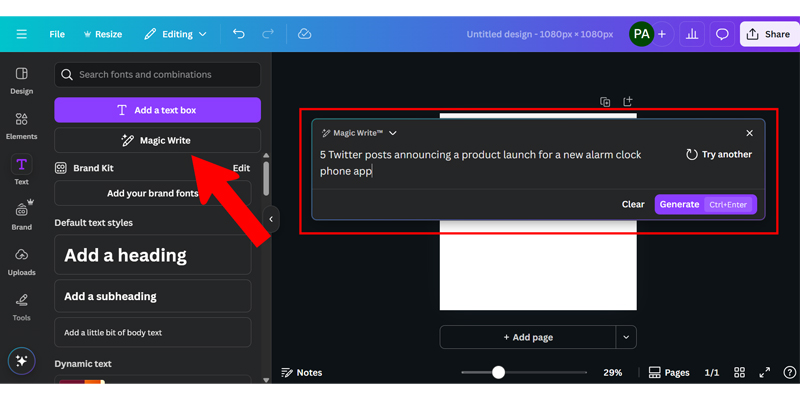Close the Magic Write dialog
The height and width of the screenshot is (400, 800).
(749, 133)
